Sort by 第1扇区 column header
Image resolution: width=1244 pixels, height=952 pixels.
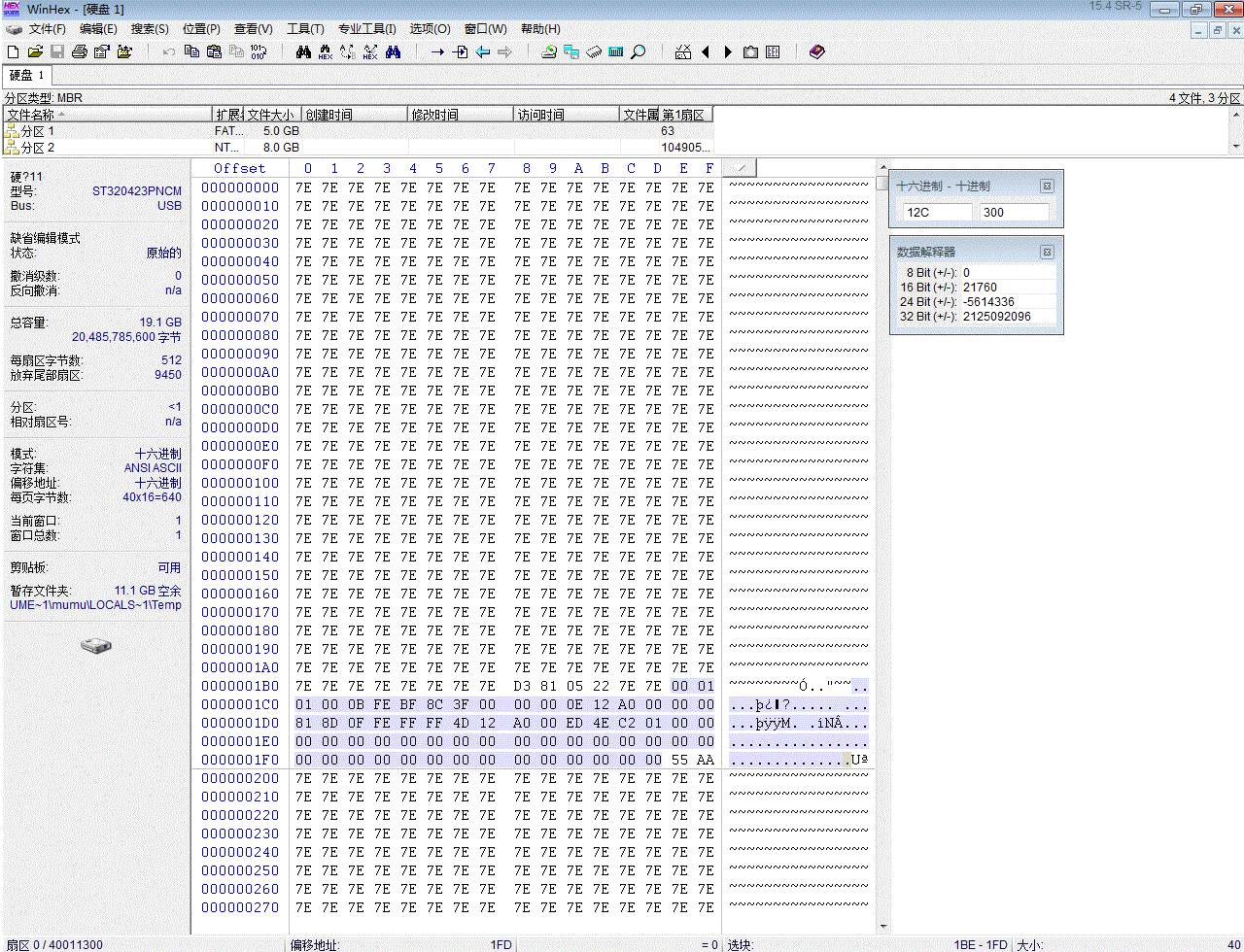tap(686, 115)
